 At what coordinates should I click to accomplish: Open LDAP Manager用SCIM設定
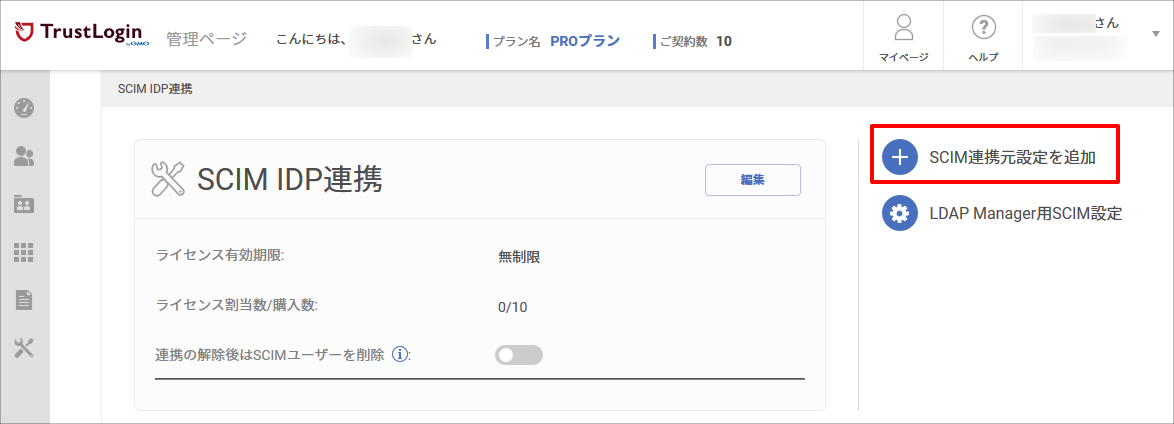[x=1026, y=213]
